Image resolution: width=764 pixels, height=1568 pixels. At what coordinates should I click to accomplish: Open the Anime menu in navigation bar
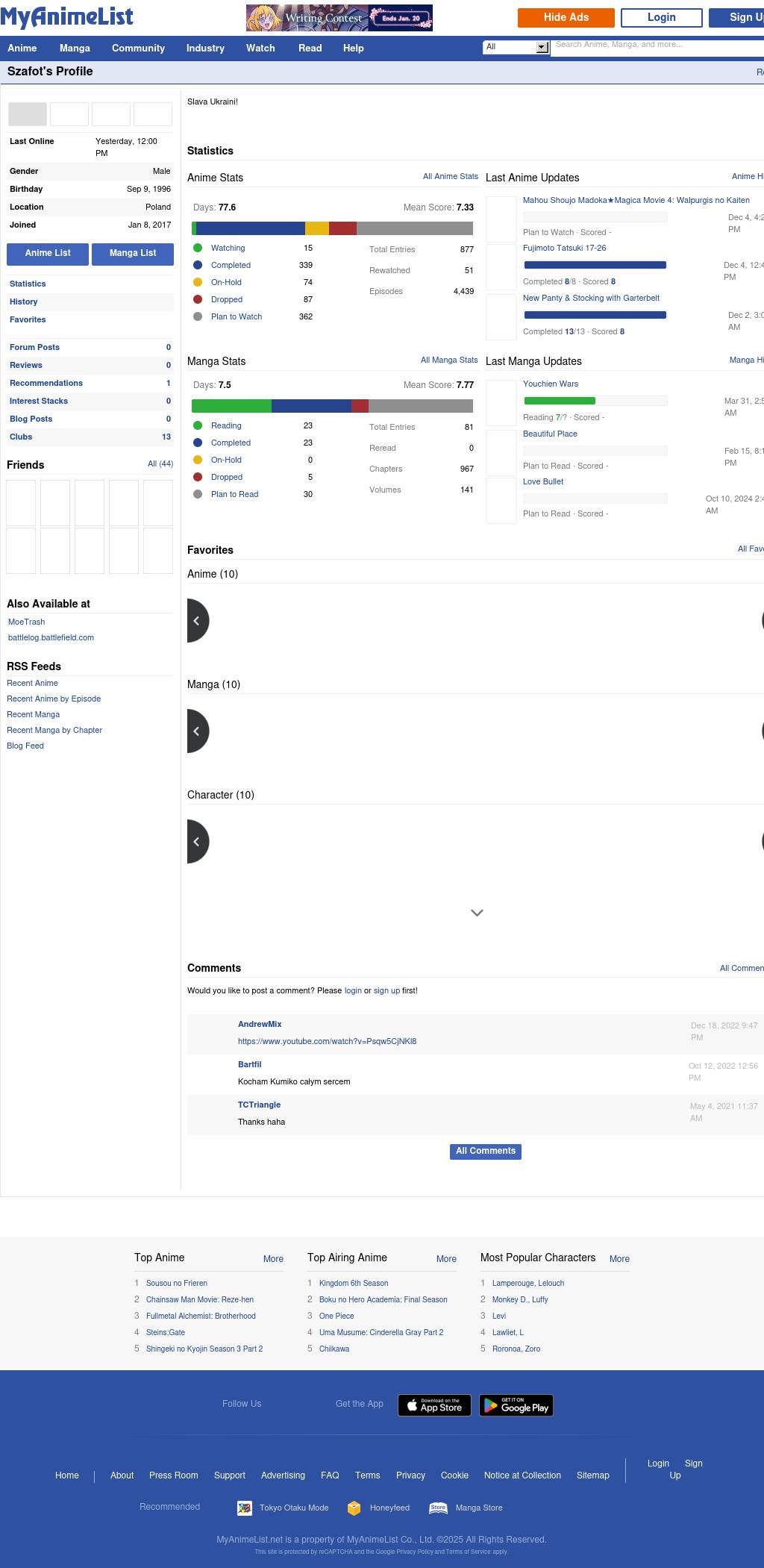pyautogui.click(x=22, y=49)
